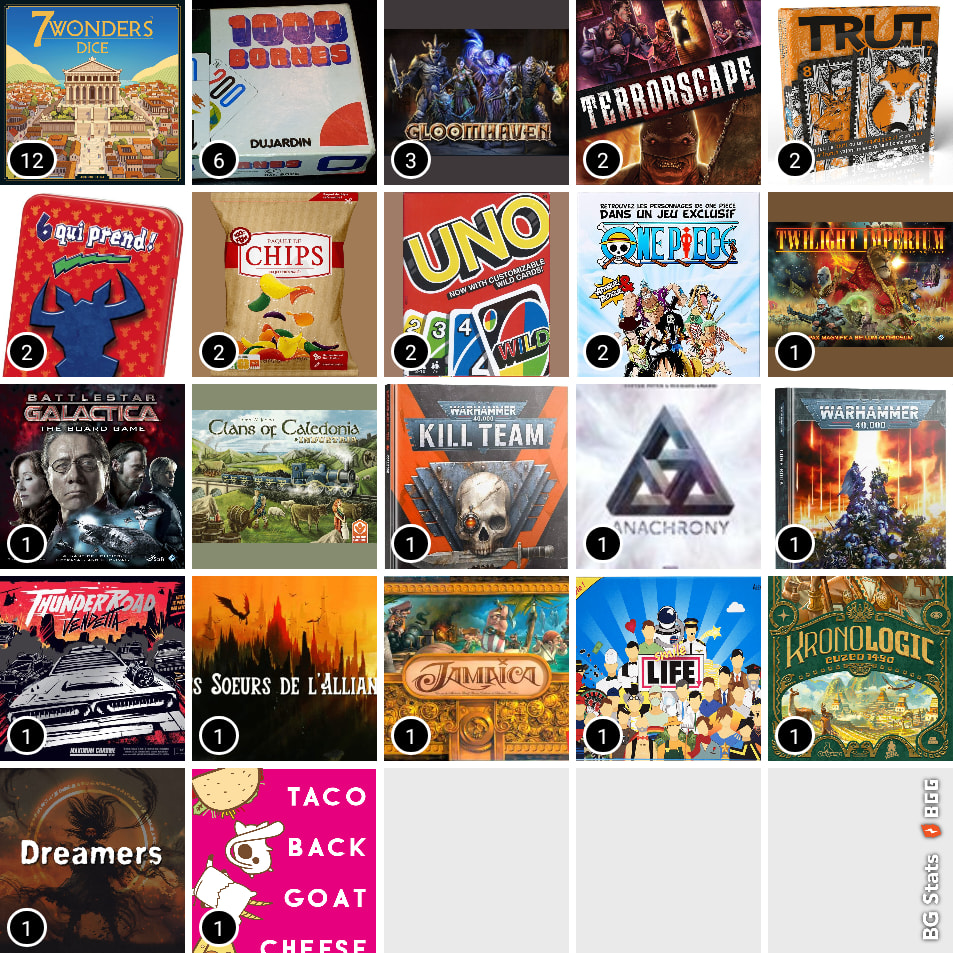Screen dimensions: 953x953
Task: Select the Anachrony triangle logo cover
Action: click(669, 476)
